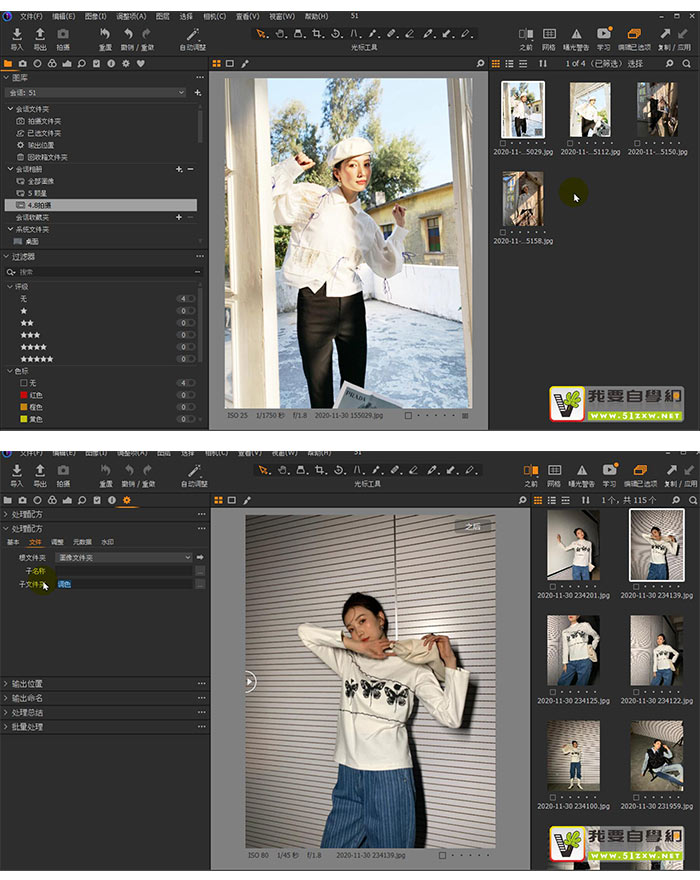700x880 pixels.
Task: Collapse the 会话文件夹 tree section
Action: 10,109
